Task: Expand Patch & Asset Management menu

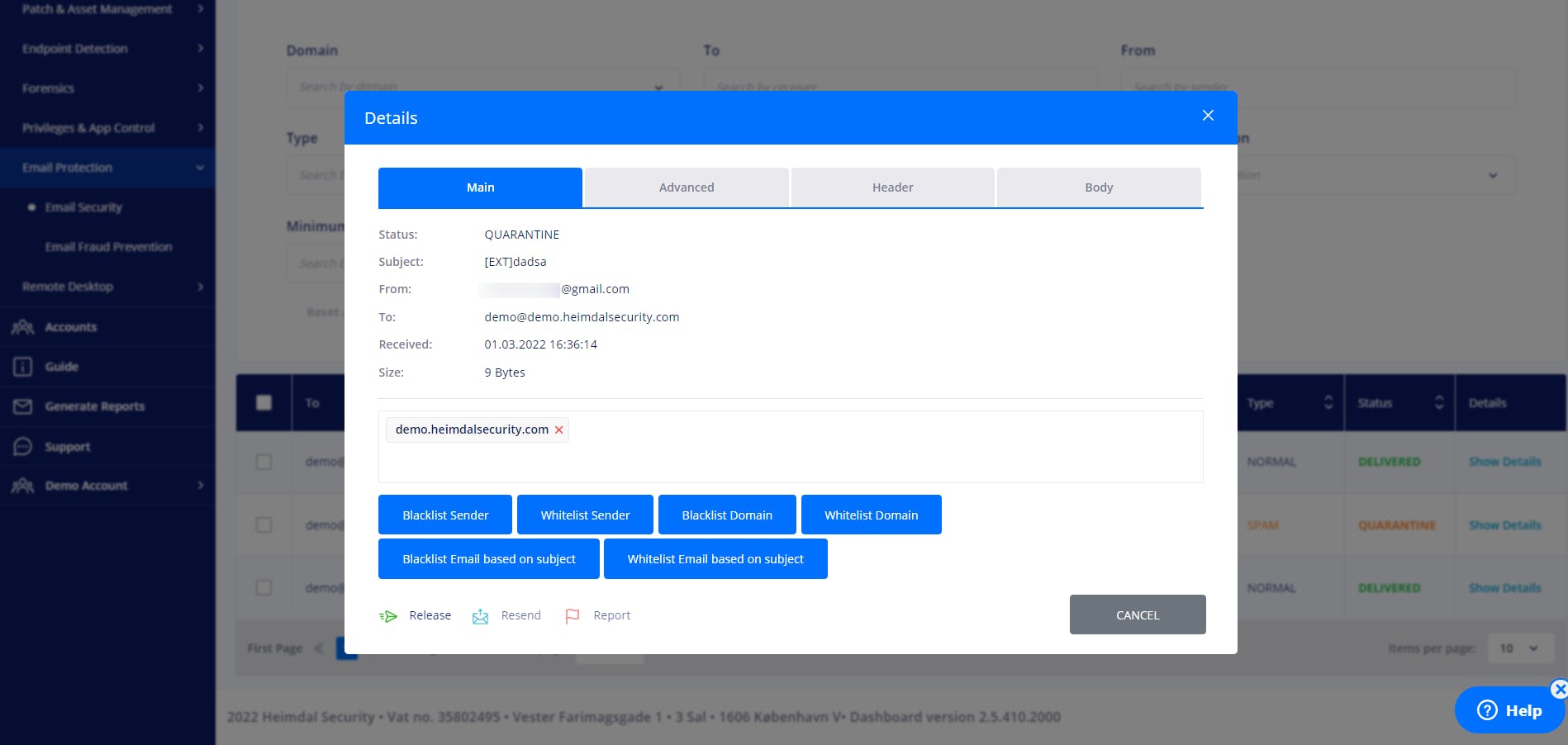Action: click(x=107, y=9)
